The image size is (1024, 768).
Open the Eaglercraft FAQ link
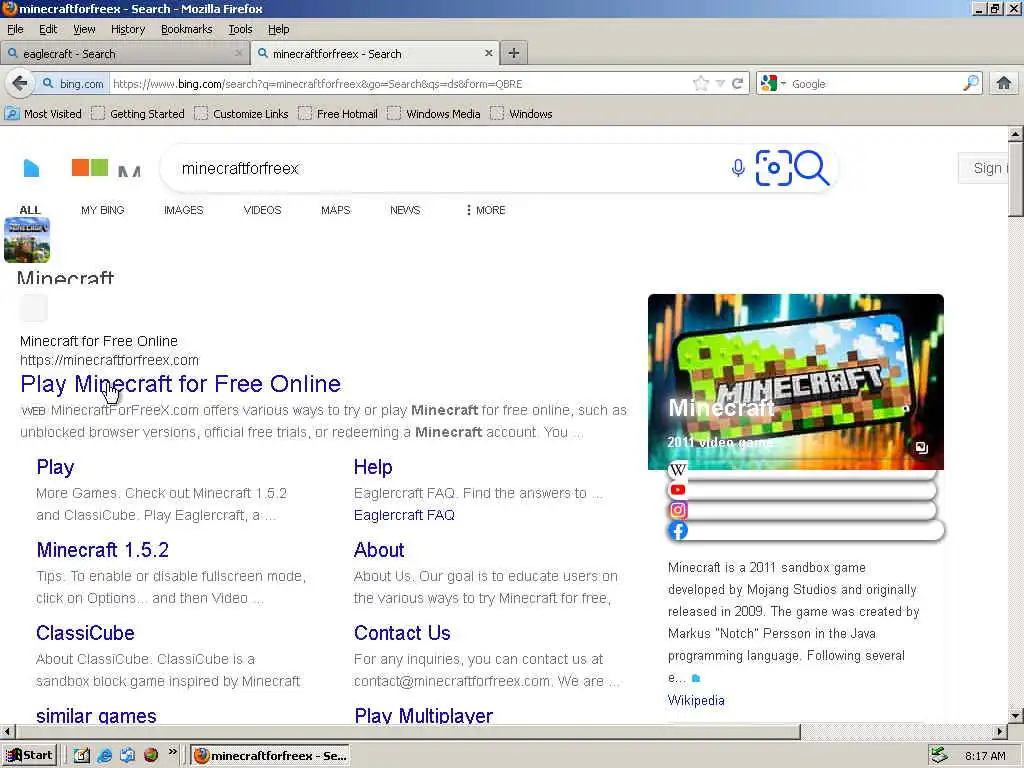pos(404,515)
